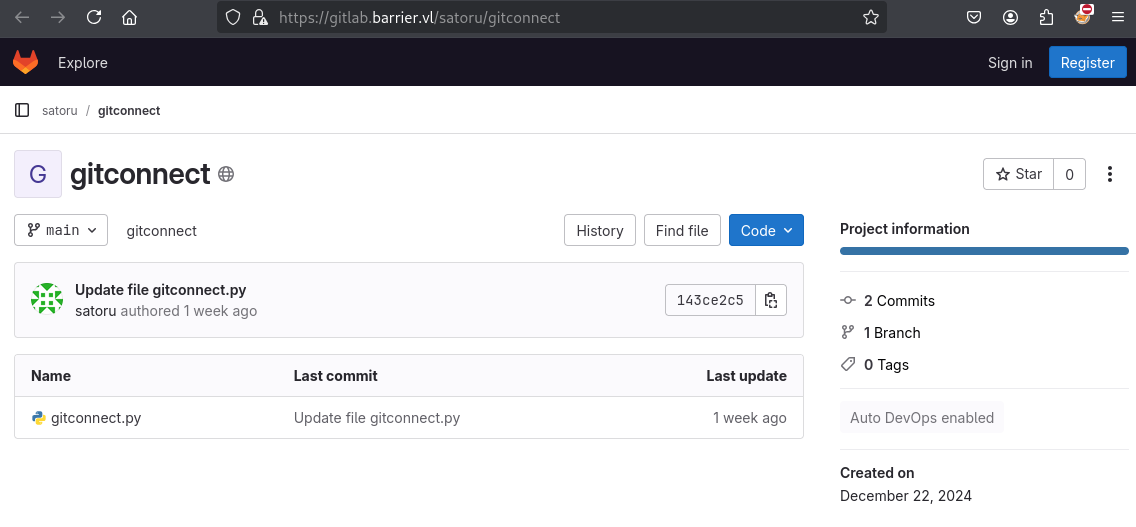The width and height of the screenshot is (1136, 527).
Task: Click the Sign in link
Action: 1010,62
